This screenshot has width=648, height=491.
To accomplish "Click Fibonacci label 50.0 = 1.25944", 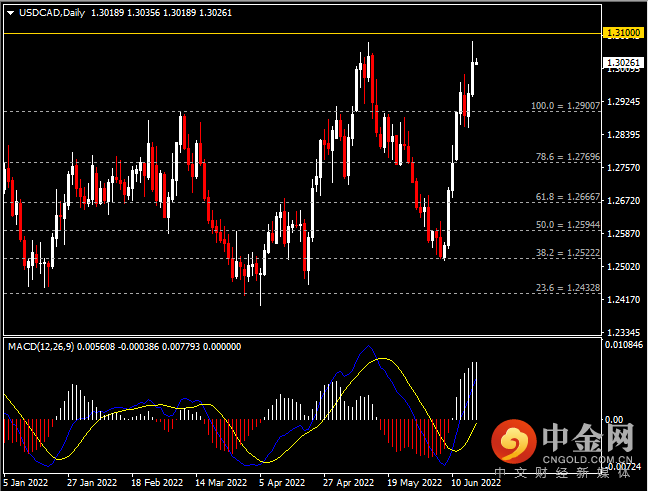I will [x=567, y=225].
